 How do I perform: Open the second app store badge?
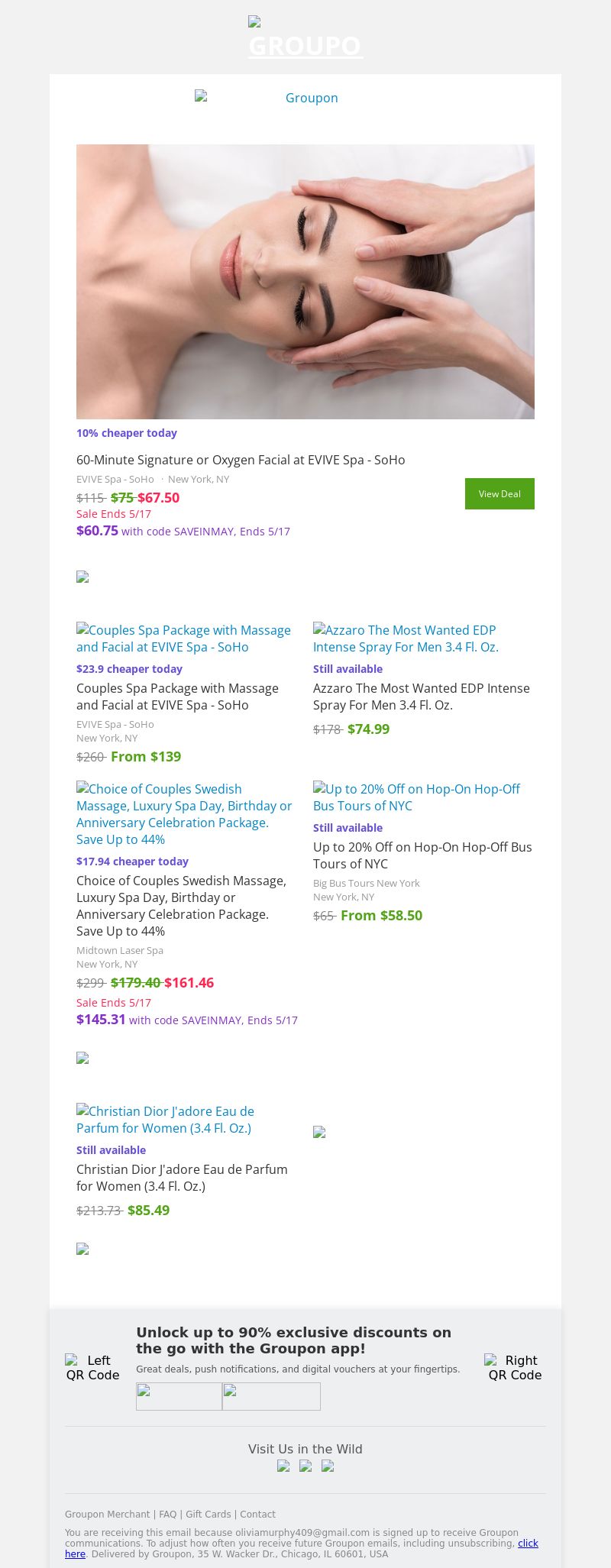click(x=271, y=1396)
